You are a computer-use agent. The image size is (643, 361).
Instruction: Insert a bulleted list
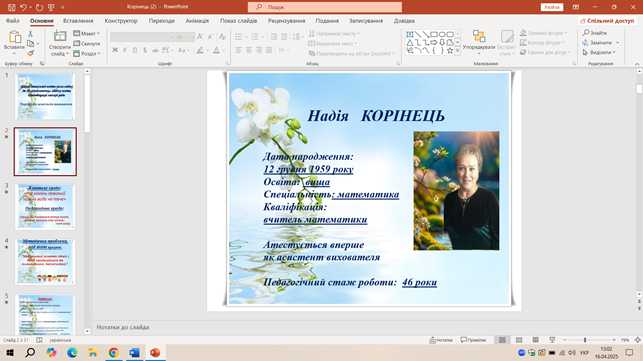tap(238, 37)
